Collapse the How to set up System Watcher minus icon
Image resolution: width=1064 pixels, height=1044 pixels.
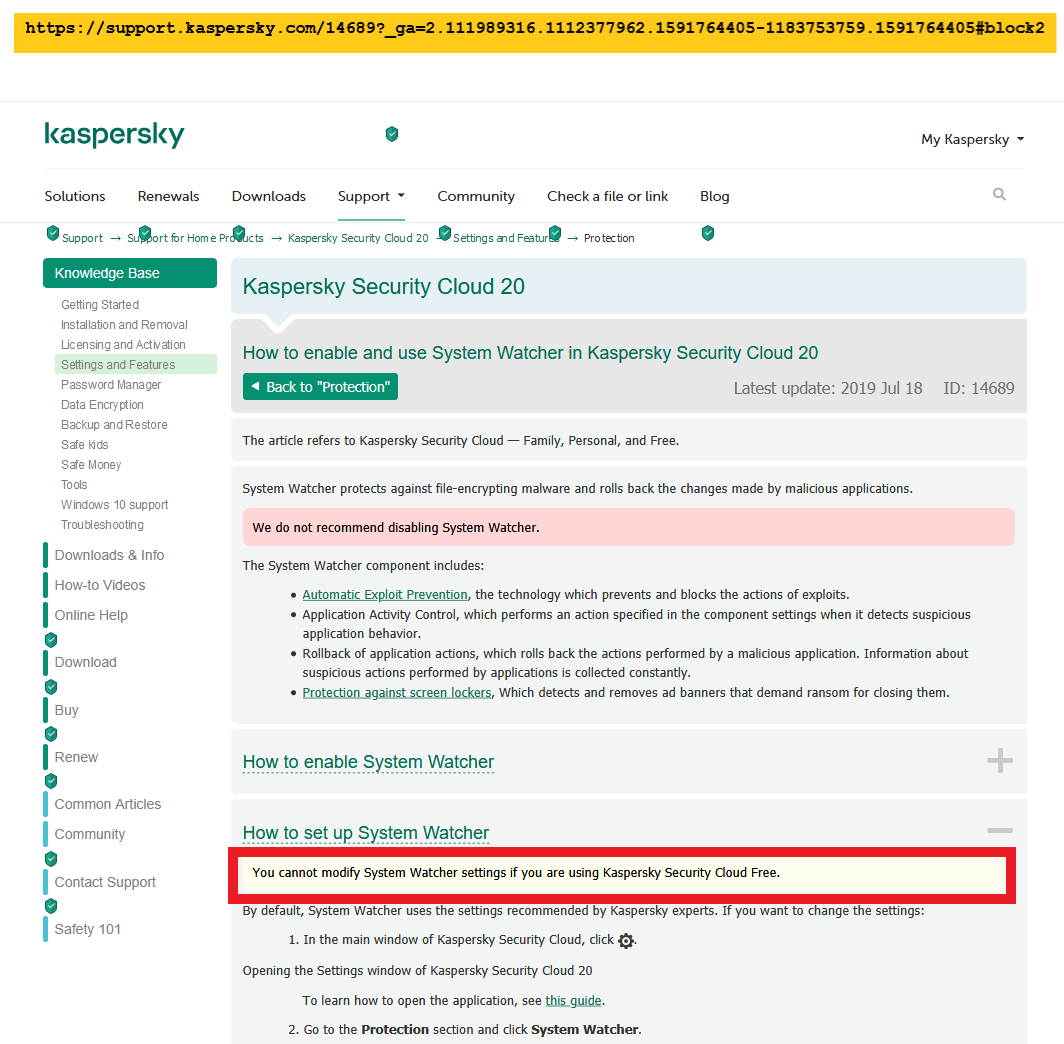tap(1000, 830)
